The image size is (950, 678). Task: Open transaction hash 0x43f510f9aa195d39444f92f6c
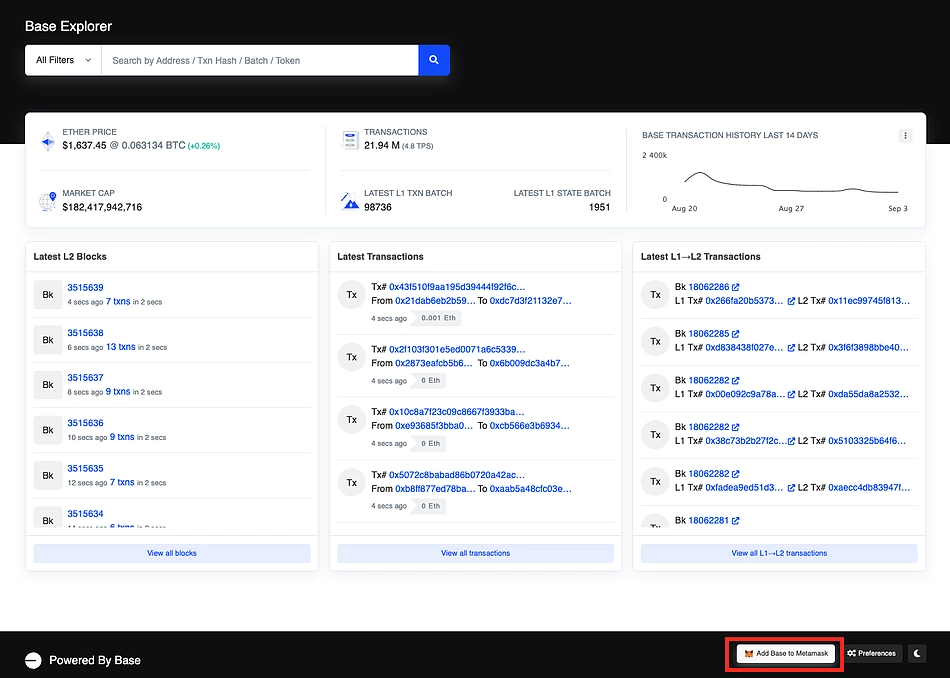(457, 287)
